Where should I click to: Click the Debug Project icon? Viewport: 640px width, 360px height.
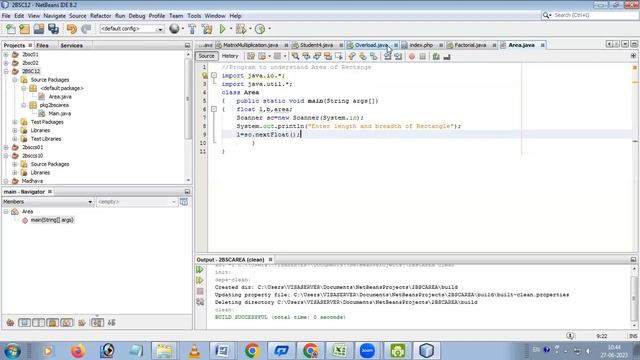click(x=240, y=29)
